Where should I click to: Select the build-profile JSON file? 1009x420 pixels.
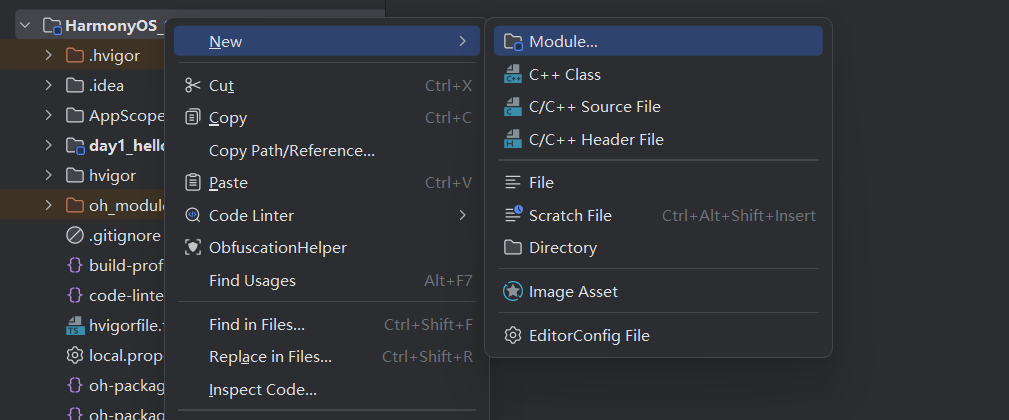coord(82,265)
